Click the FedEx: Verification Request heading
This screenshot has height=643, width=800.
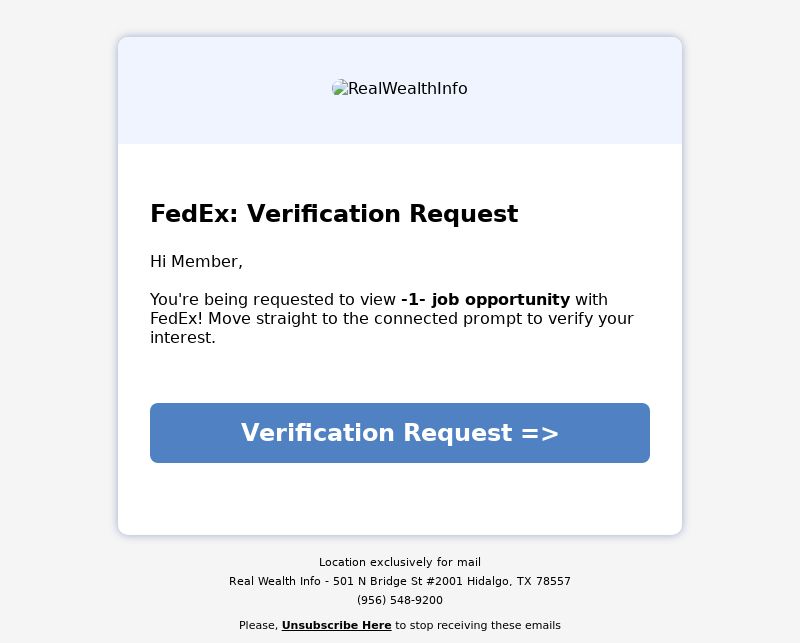pos(334,214)
